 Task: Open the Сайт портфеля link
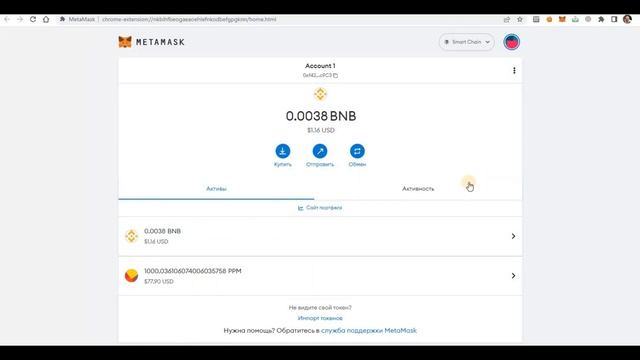click(x=320, y=208)
